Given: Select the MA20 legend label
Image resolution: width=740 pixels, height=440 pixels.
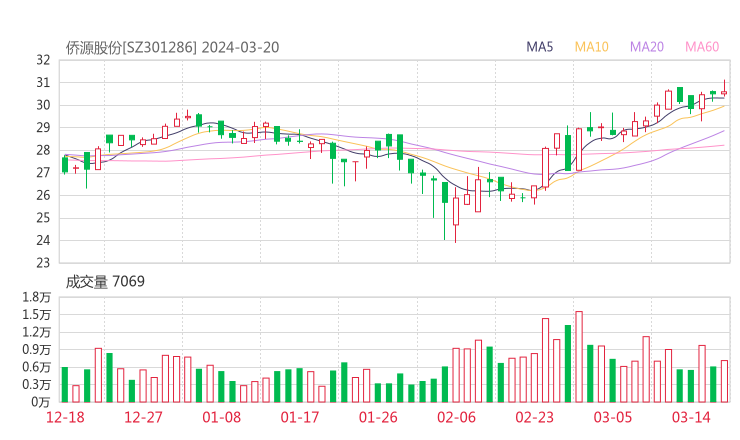Looking at the screenshot, I should 647,47.
